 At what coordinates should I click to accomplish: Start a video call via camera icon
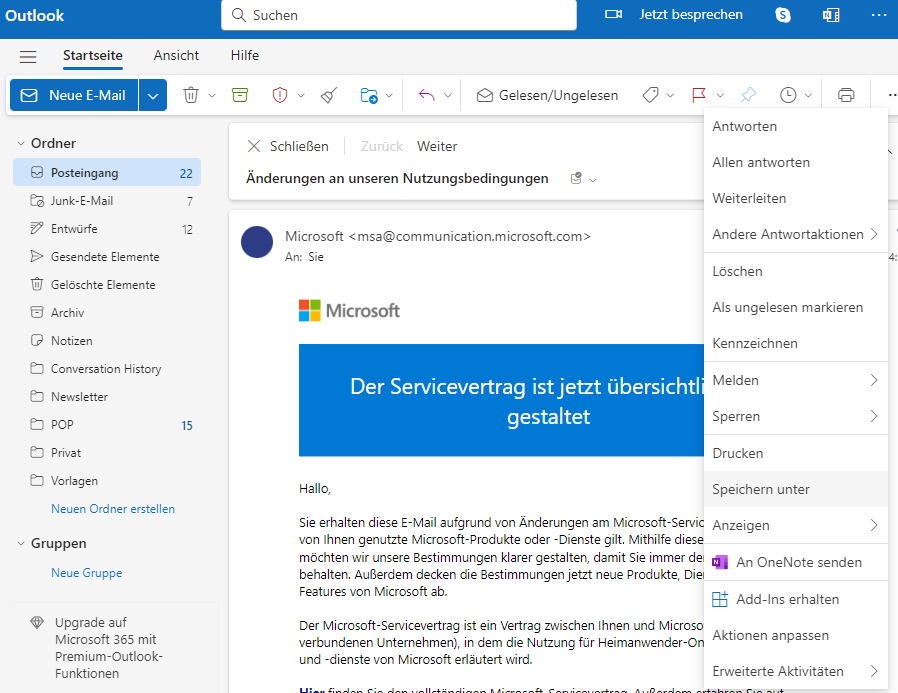613,14
